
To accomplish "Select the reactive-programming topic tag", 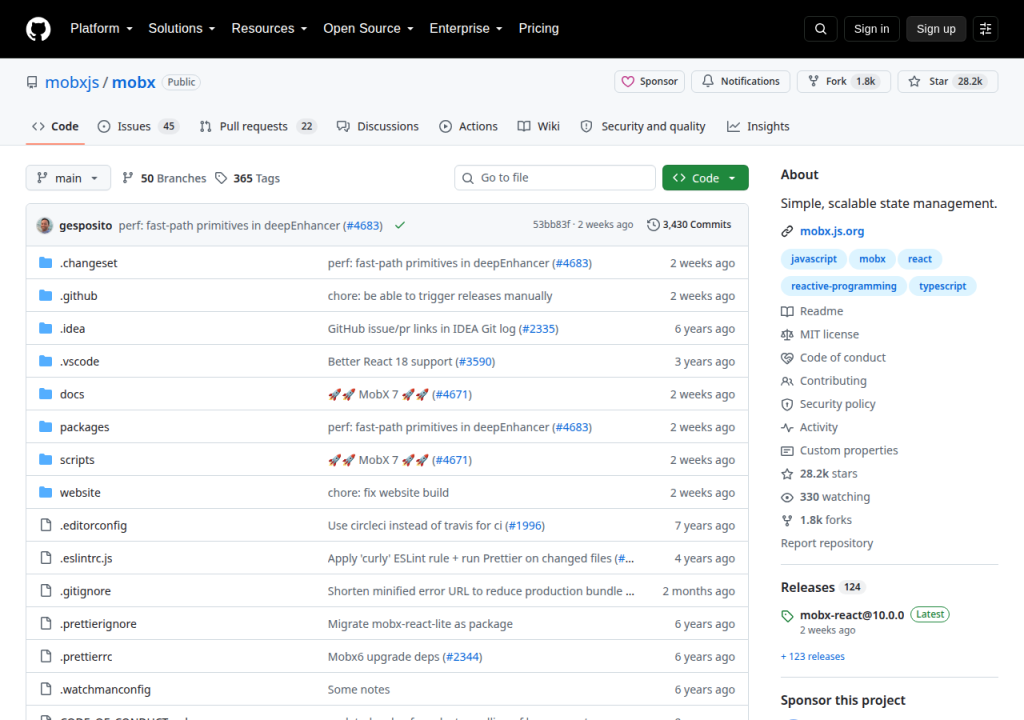I will (x=844, y=286).
